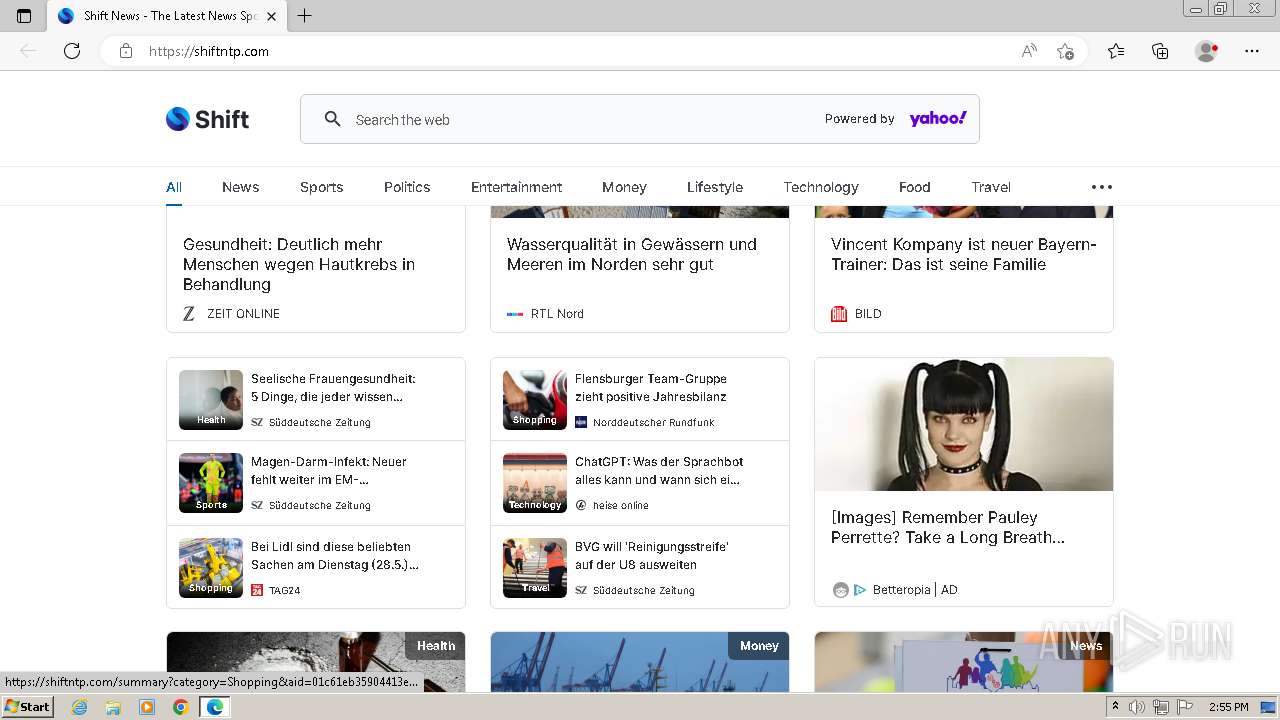The image size is (1280, 720).
Task: Click the AdChoices icon beside Betteropia
Action: 860,590
